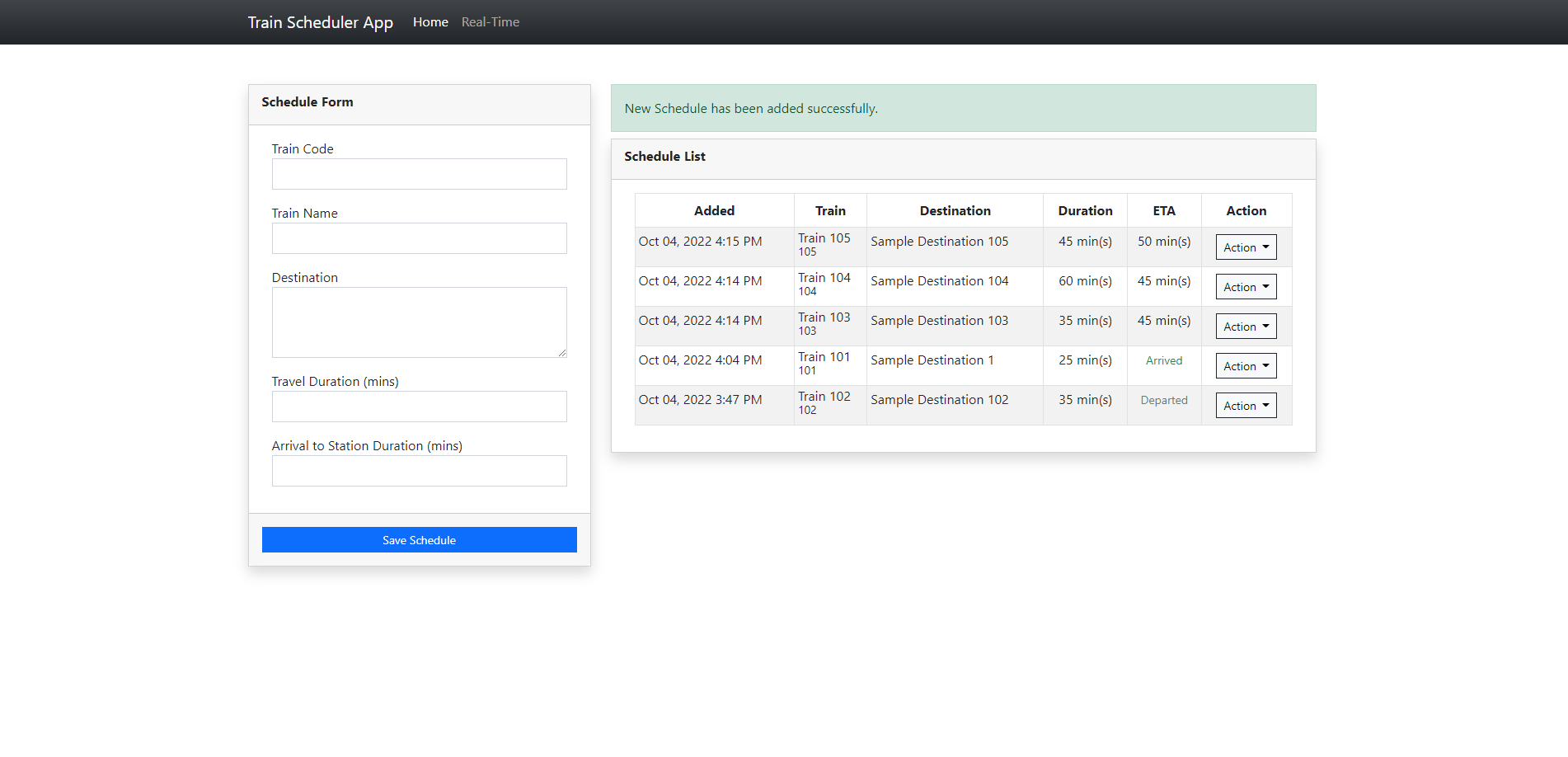Click the Schedule List panel header
Image resolution: width=1568 pixels, height=757 pixels.
pos(664,157)
